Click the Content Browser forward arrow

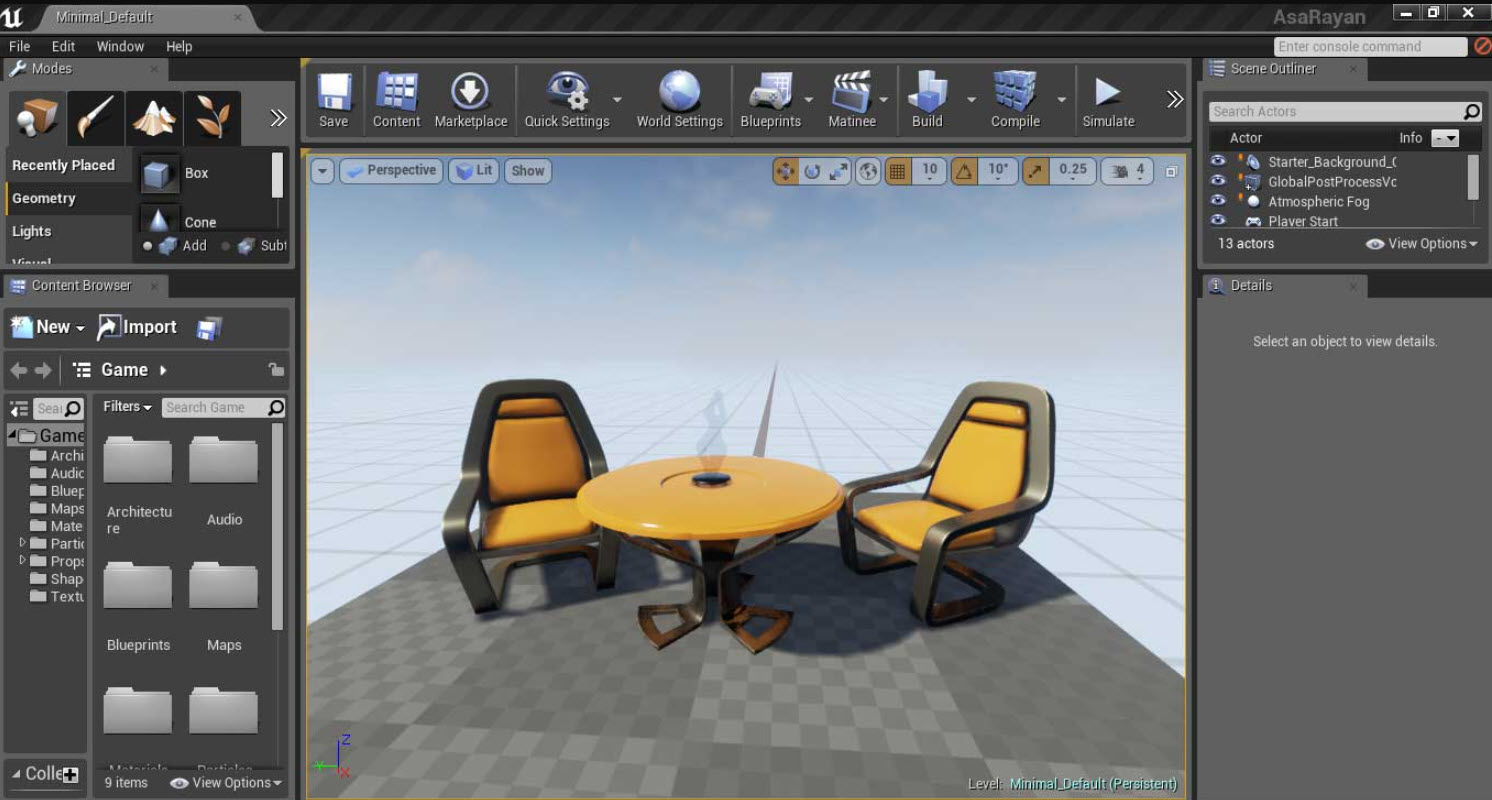tap(43, 370)
